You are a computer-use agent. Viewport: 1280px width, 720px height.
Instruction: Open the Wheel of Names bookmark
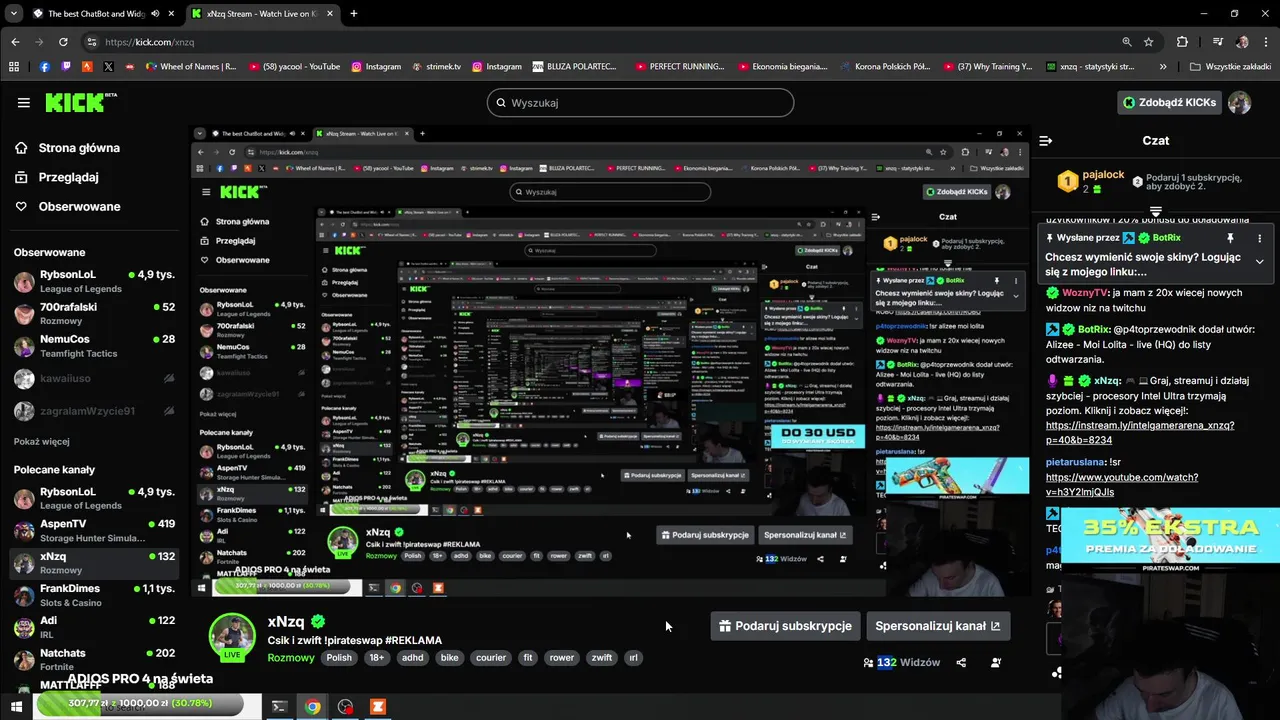(x=191, y=67)
